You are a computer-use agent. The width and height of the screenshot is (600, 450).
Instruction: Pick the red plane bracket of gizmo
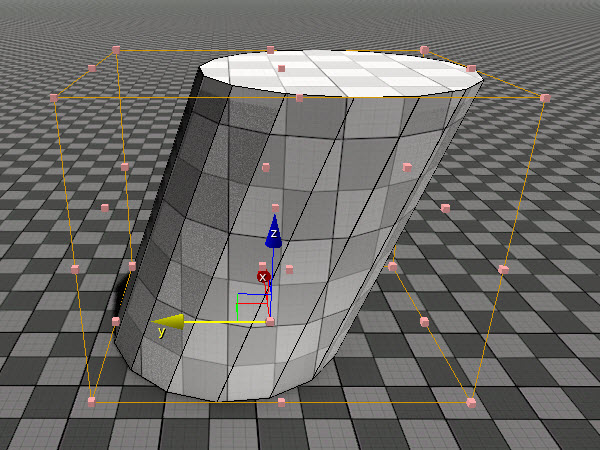click(x=254, y=303)
